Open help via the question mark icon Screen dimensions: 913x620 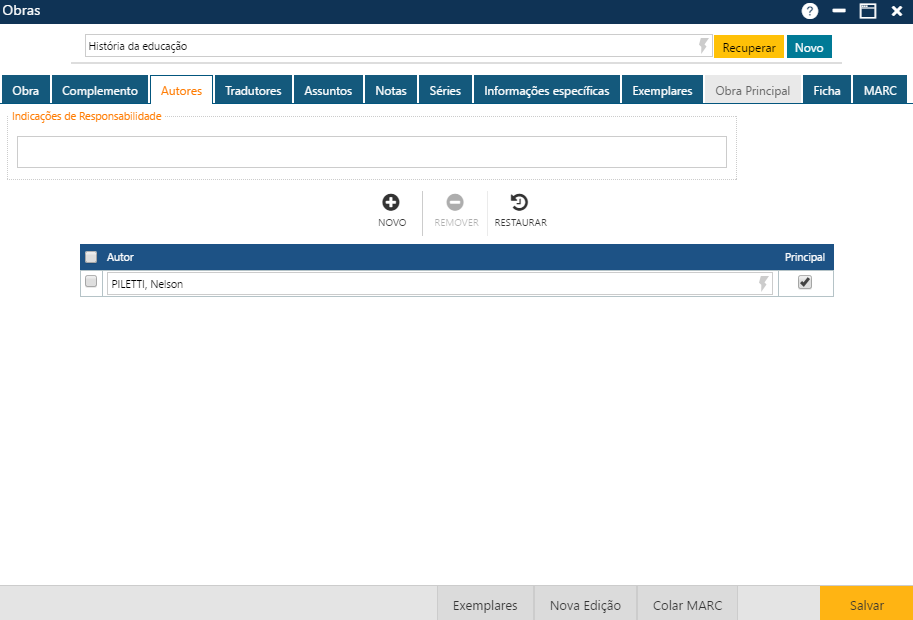pos(808,11)
